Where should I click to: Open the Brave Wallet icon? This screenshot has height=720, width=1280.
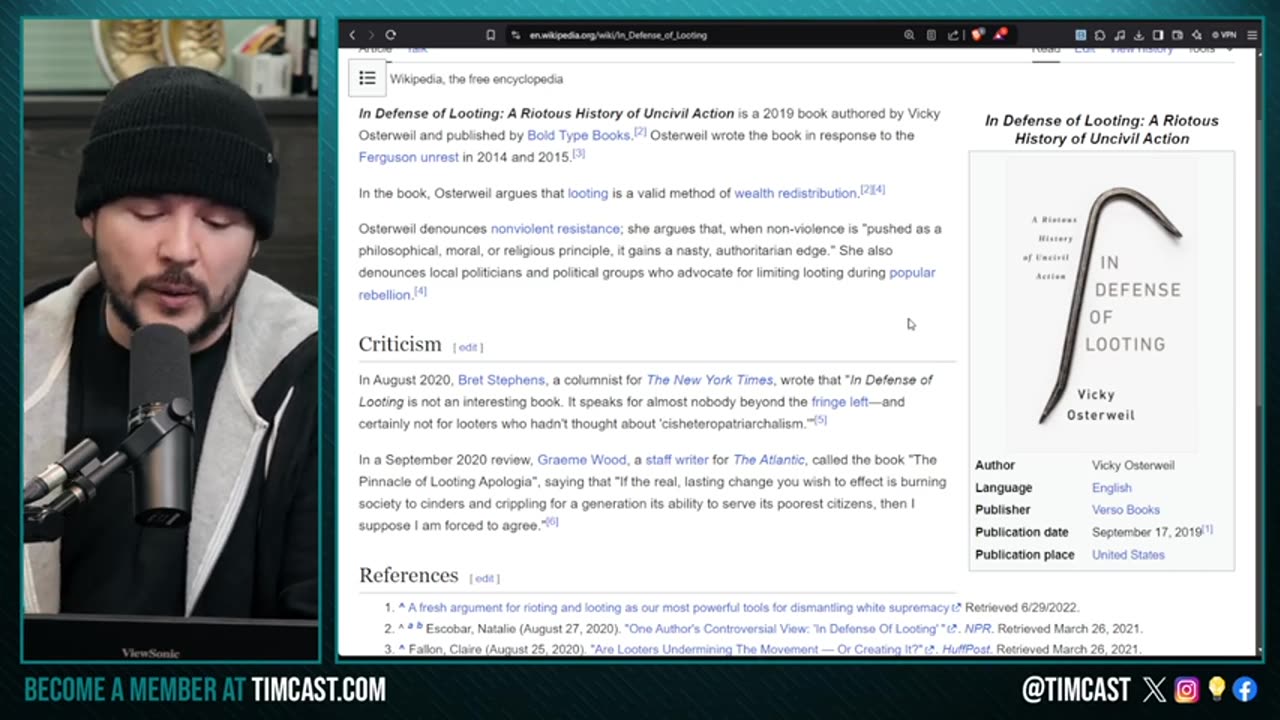1177,35
